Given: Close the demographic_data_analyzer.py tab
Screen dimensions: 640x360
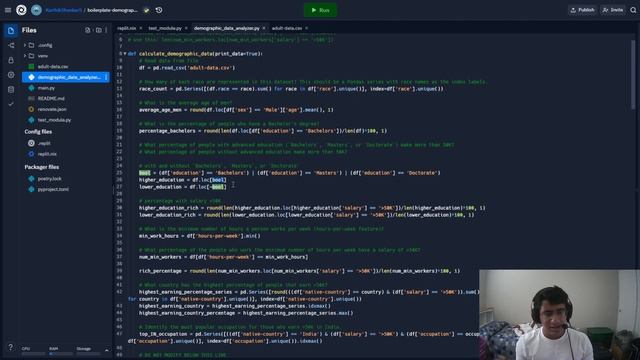Looking at the screenshot, I should [x=264, y=28].
